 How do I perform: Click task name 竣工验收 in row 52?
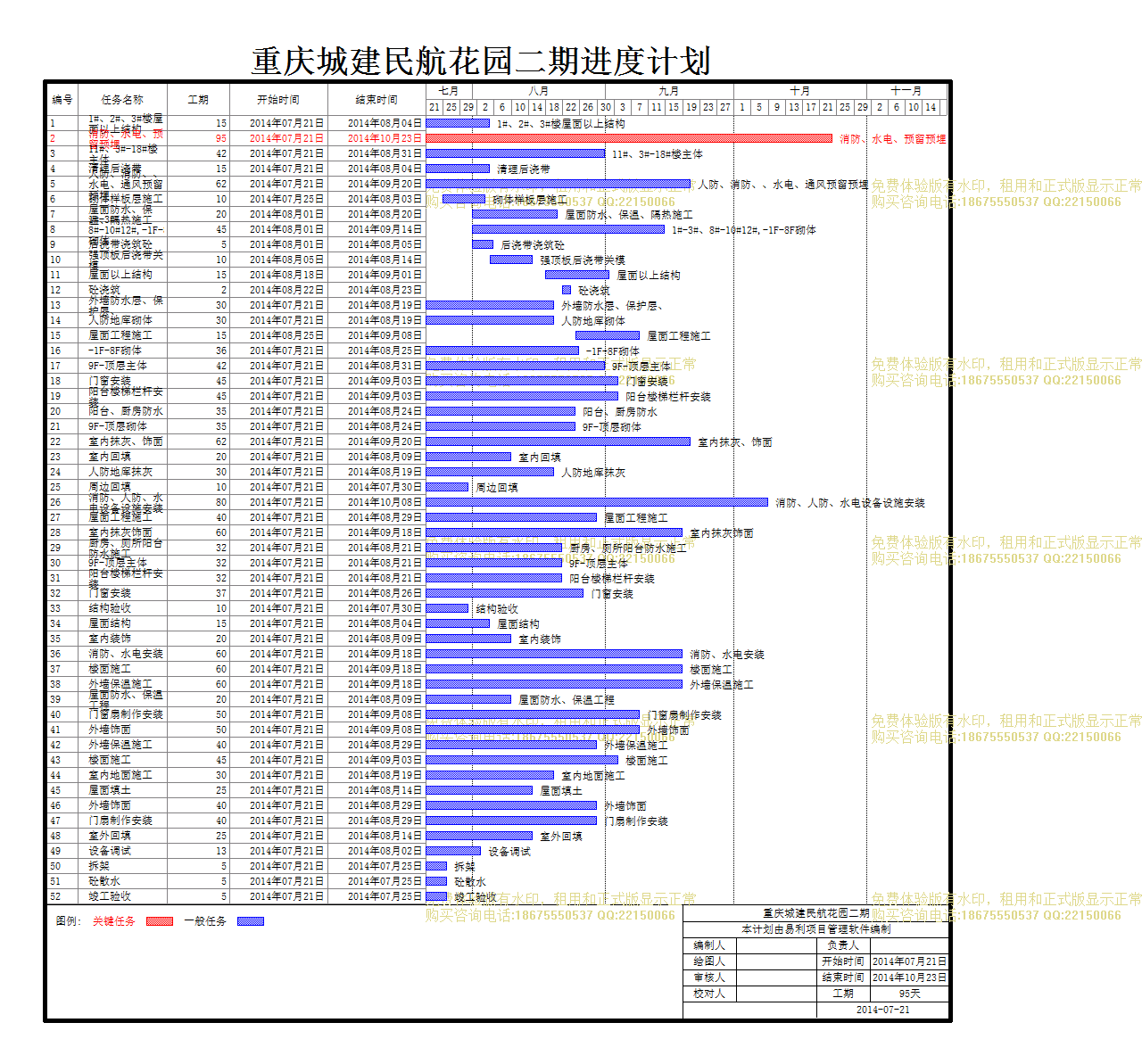click(x=110, y=896)
